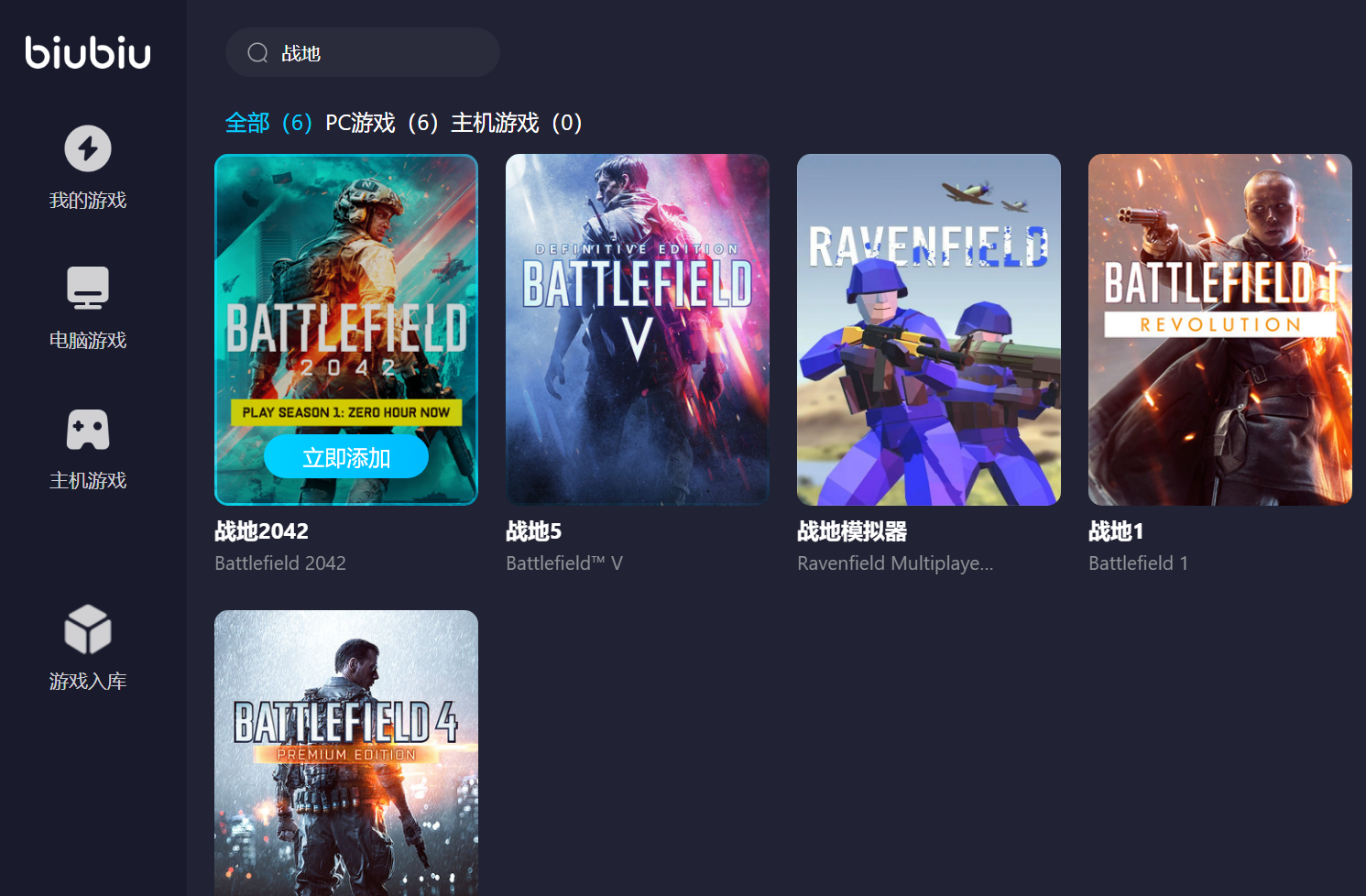Switch to the 主机游戏 (0) tab
Image resolution: width=1366 pixels, height=896 pixels.
[x=516, y=123]
